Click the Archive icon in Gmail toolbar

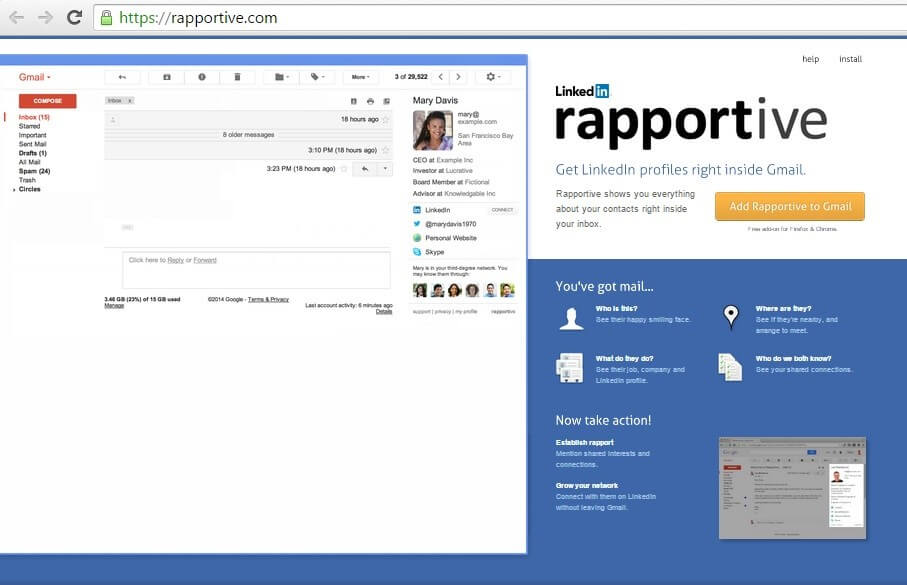167,77
